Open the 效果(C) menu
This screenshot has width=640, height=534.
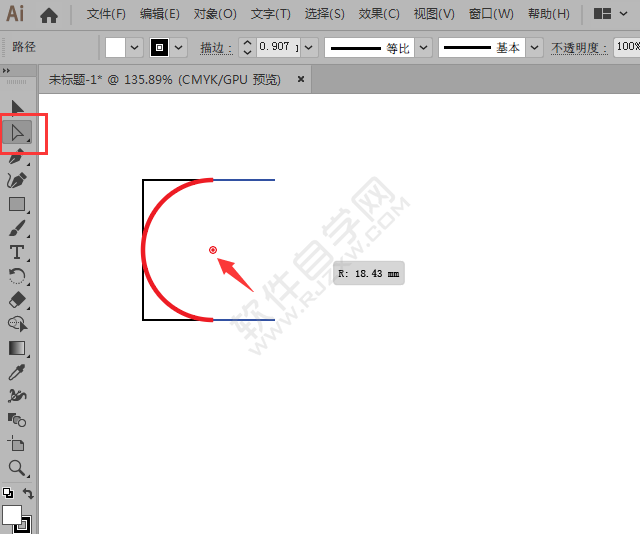[378, 14]
